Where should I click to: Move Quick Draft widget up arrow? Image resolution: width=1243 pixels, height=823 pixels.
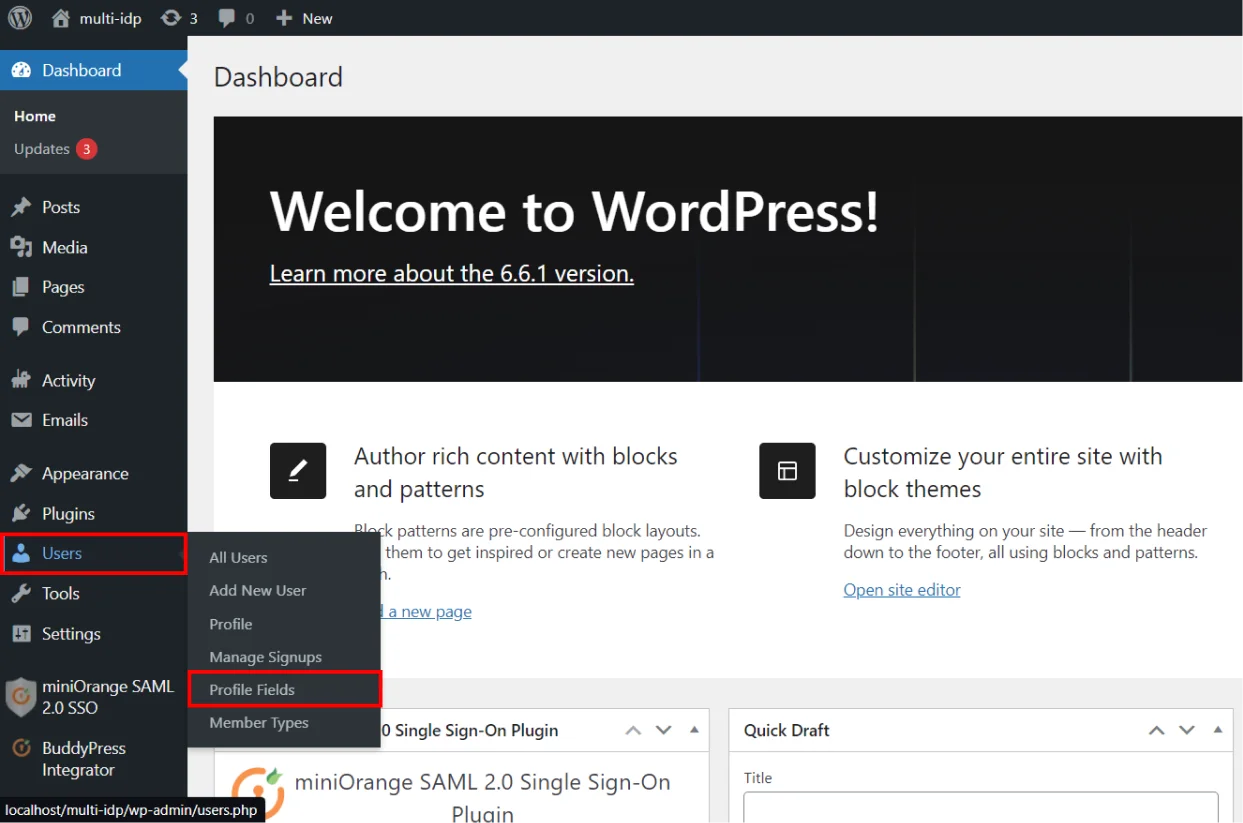click(x=1156, y=730)
